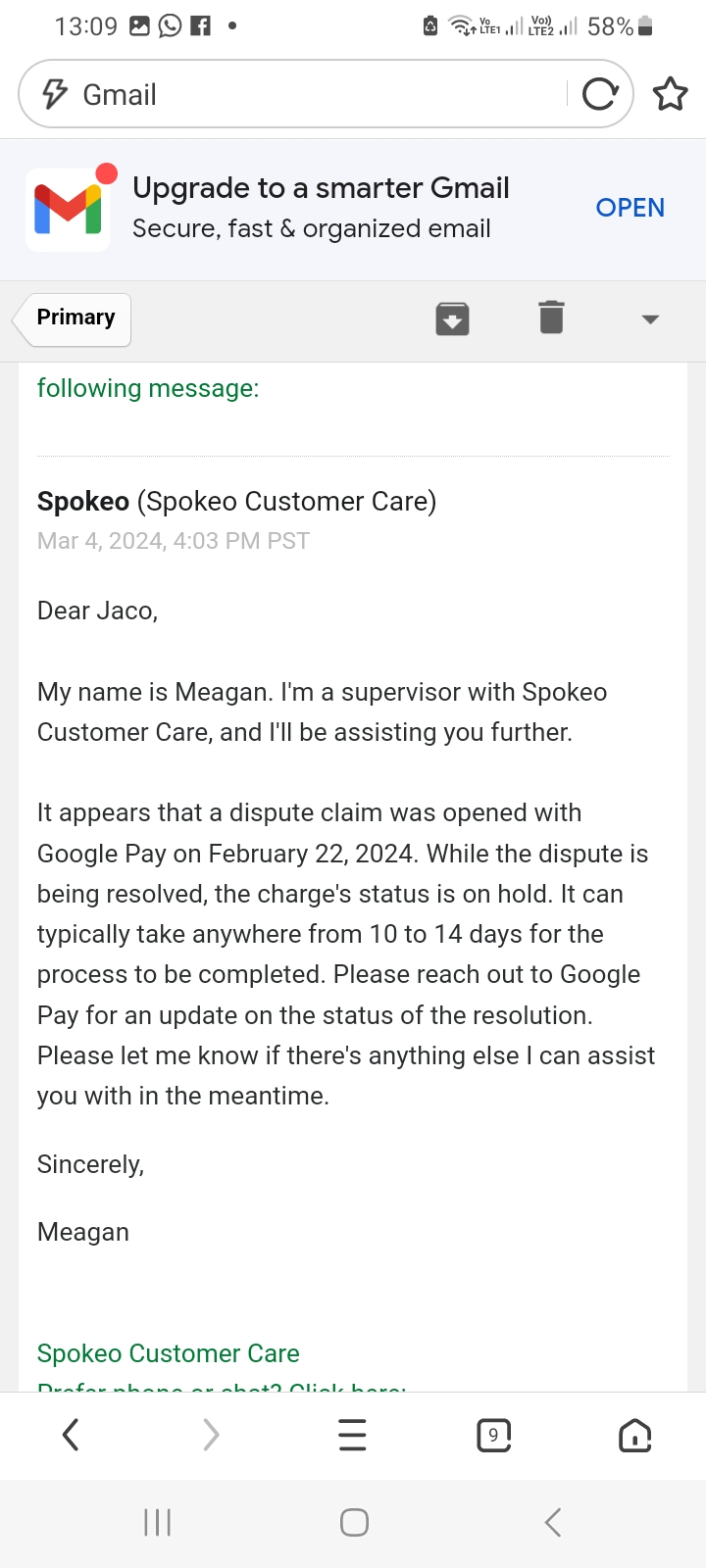The image size is (706, 1568).
Task: Go to the browser home page
Action: click(635, 1436)
